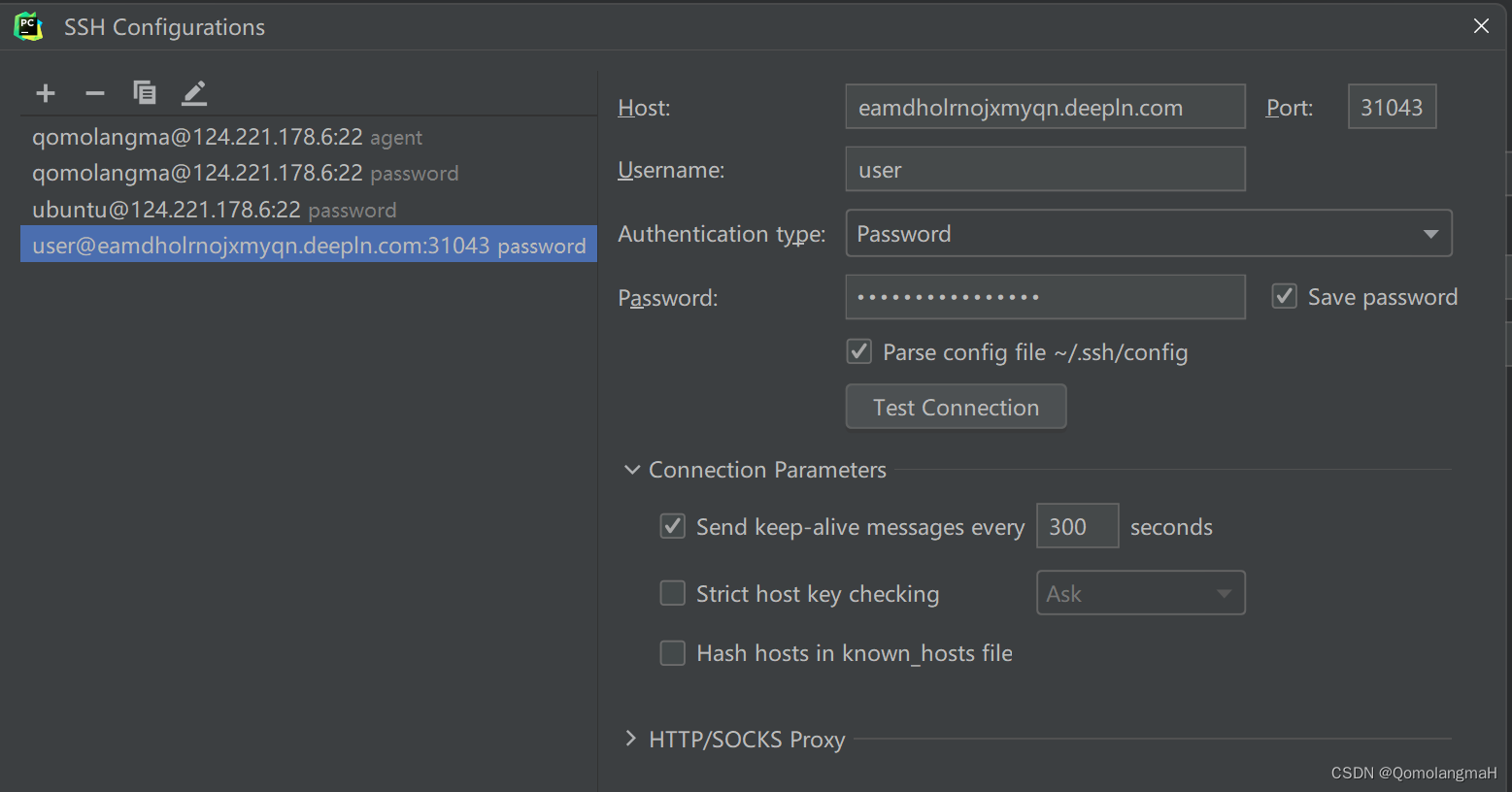Click the PyCharm logo in title bar
This screenshot has width=1512, height=792.
click(27, 26)
